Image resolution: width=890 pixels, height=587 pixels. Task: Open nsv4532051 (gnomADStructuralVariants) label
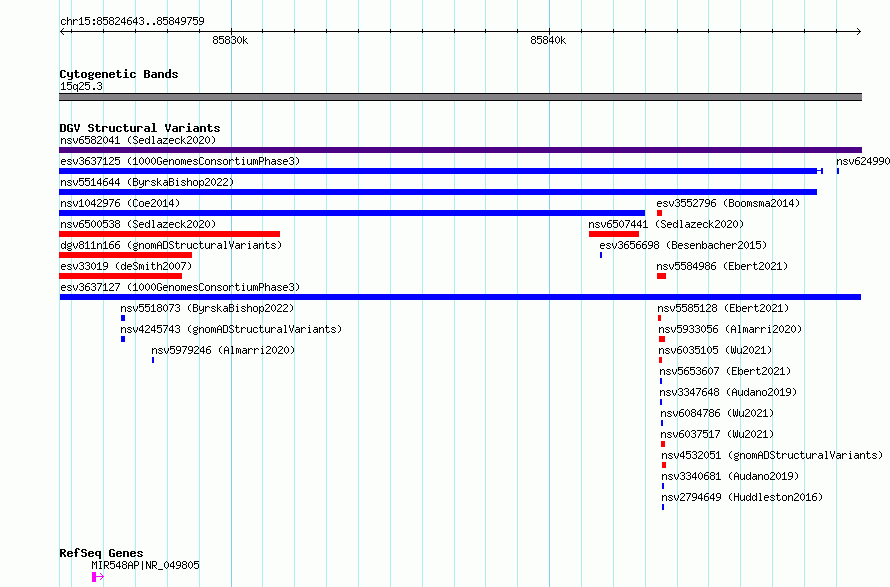(772, 455)
